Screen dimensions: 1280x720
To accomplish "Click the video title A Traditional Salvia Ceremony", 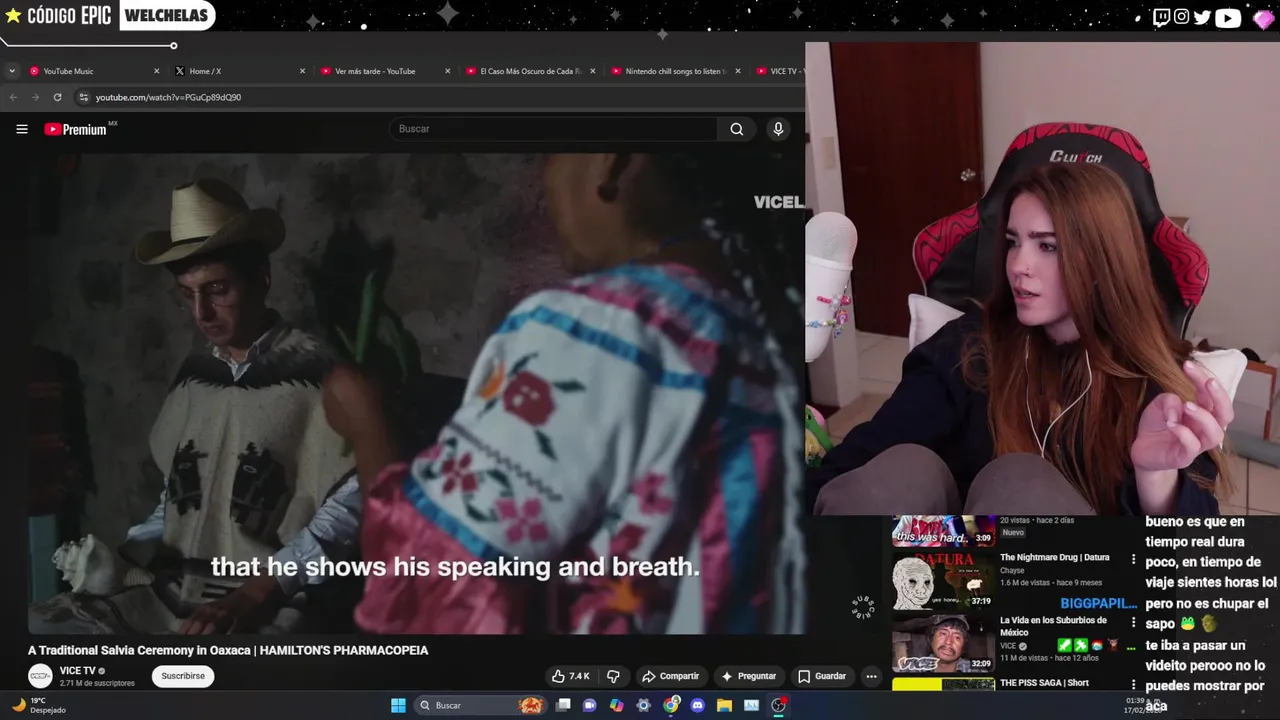I will [228, 650].
